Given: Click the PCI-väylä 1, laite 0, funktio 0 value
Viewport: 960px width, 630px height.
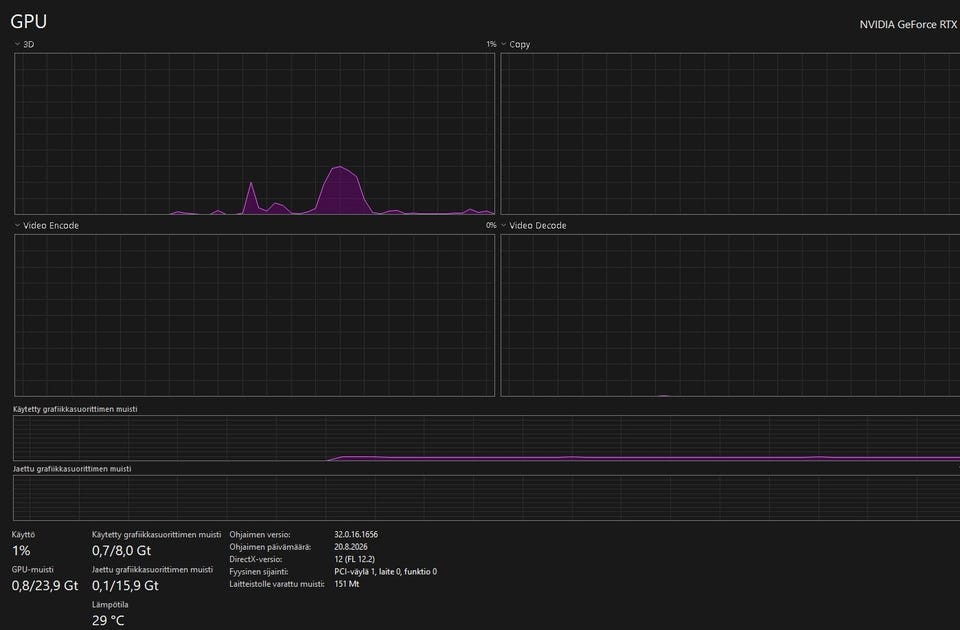Looking at the screenshot, I should pos(386,571).
